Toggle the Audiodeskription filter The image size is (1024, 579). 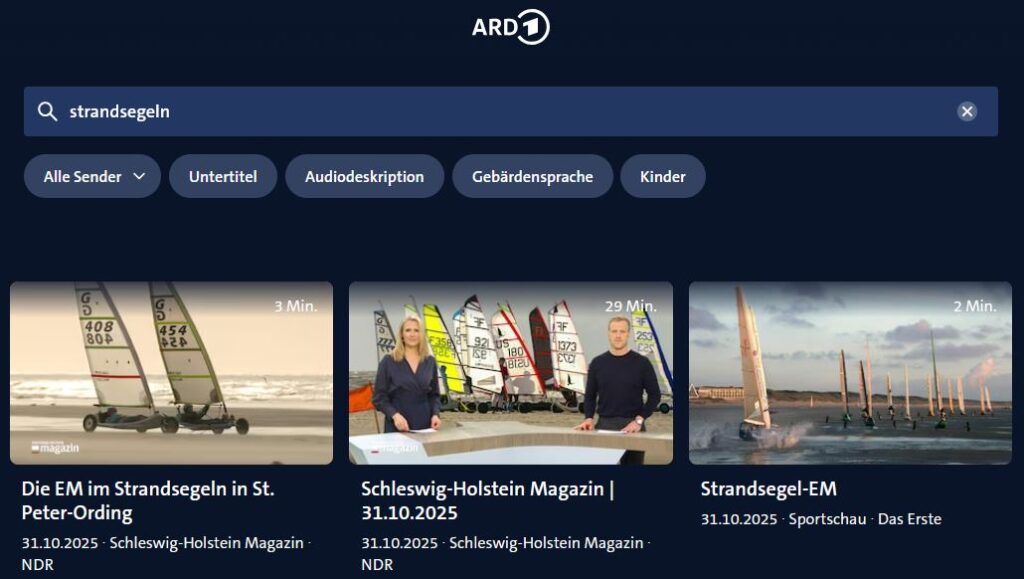(364, 176)
